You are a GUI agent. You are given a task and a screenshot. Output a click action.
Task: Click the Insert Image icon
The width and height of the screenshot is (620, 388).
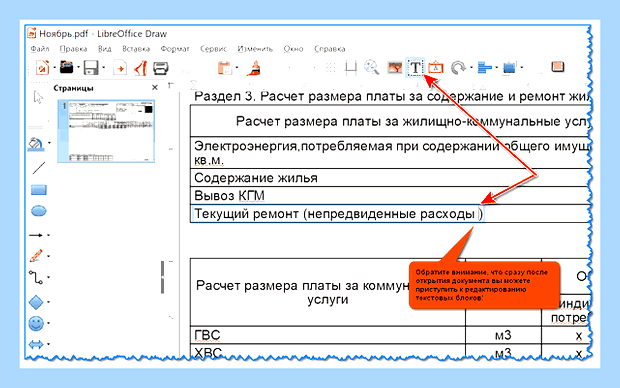pos(395,68)
